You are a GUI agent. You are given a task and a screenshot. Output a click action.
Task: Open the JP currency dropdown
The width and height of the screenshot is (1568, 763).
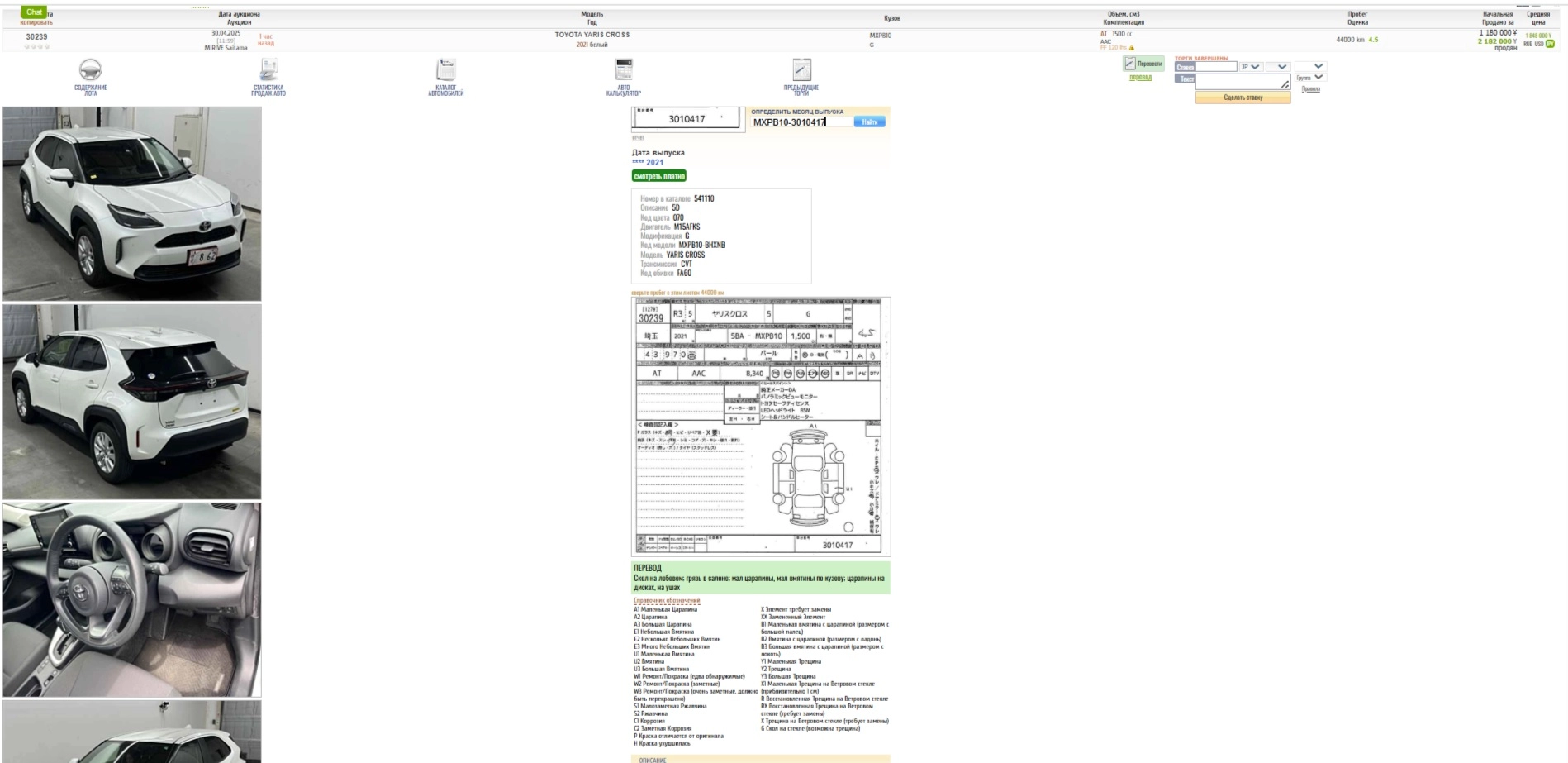click(1251, 67)
